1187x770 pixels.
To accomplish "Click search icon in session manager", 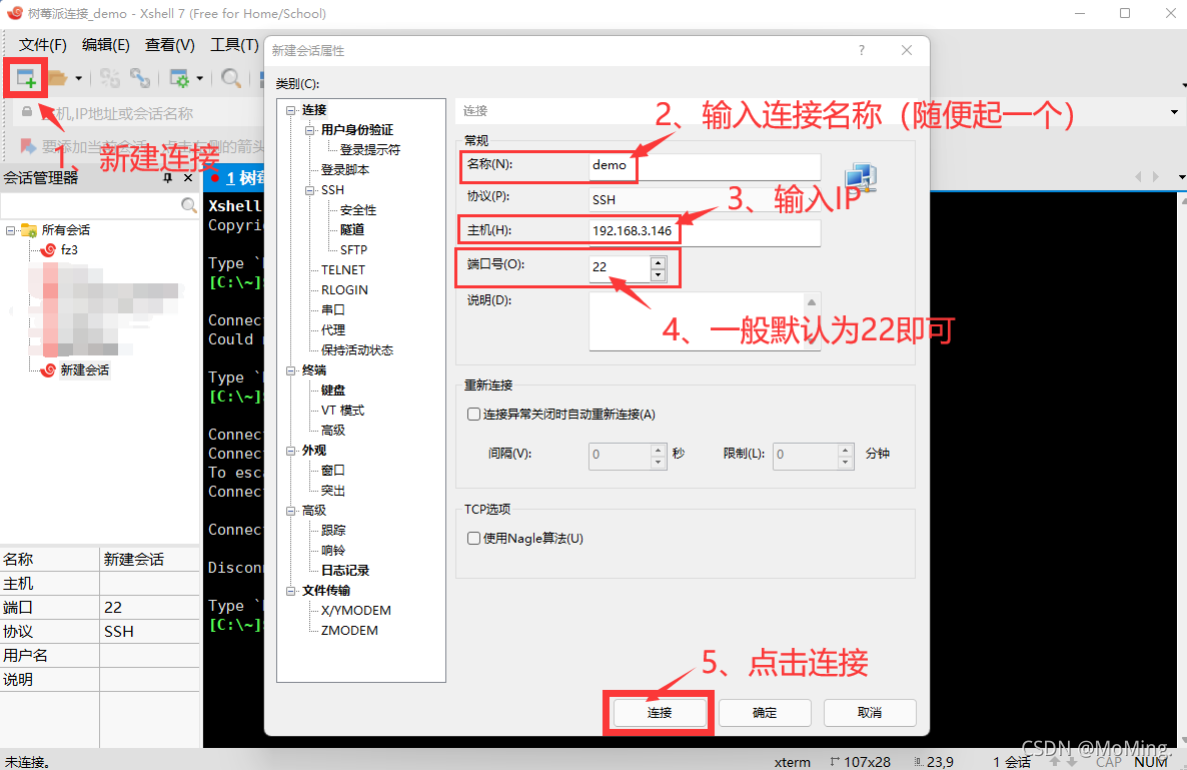I will click(x=188, y=205).
